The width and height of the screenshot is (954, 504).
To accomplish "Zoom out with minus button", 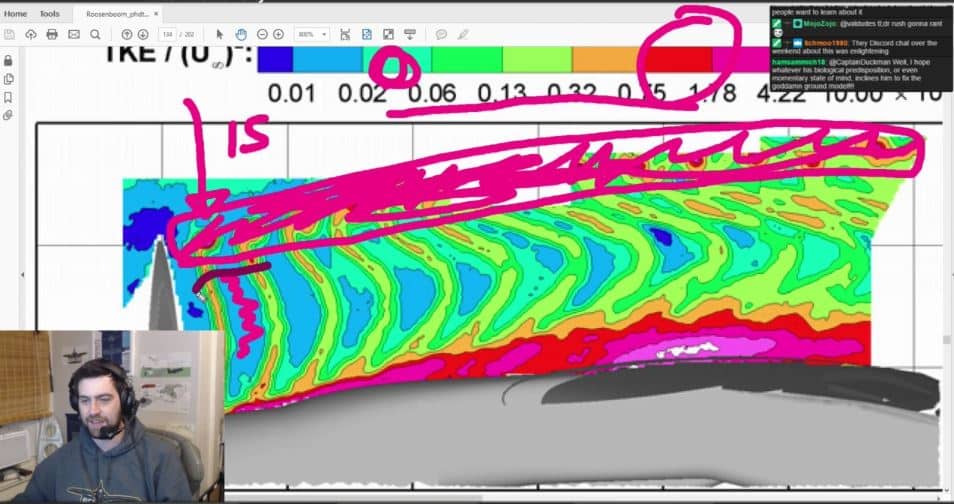I will (x=263, y=34).
